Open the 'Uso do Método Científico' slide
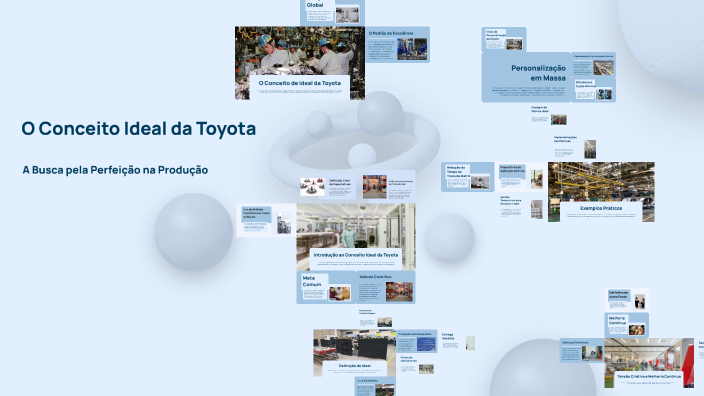This screenshot has width=704, height=396. click(x=266, y=220)
